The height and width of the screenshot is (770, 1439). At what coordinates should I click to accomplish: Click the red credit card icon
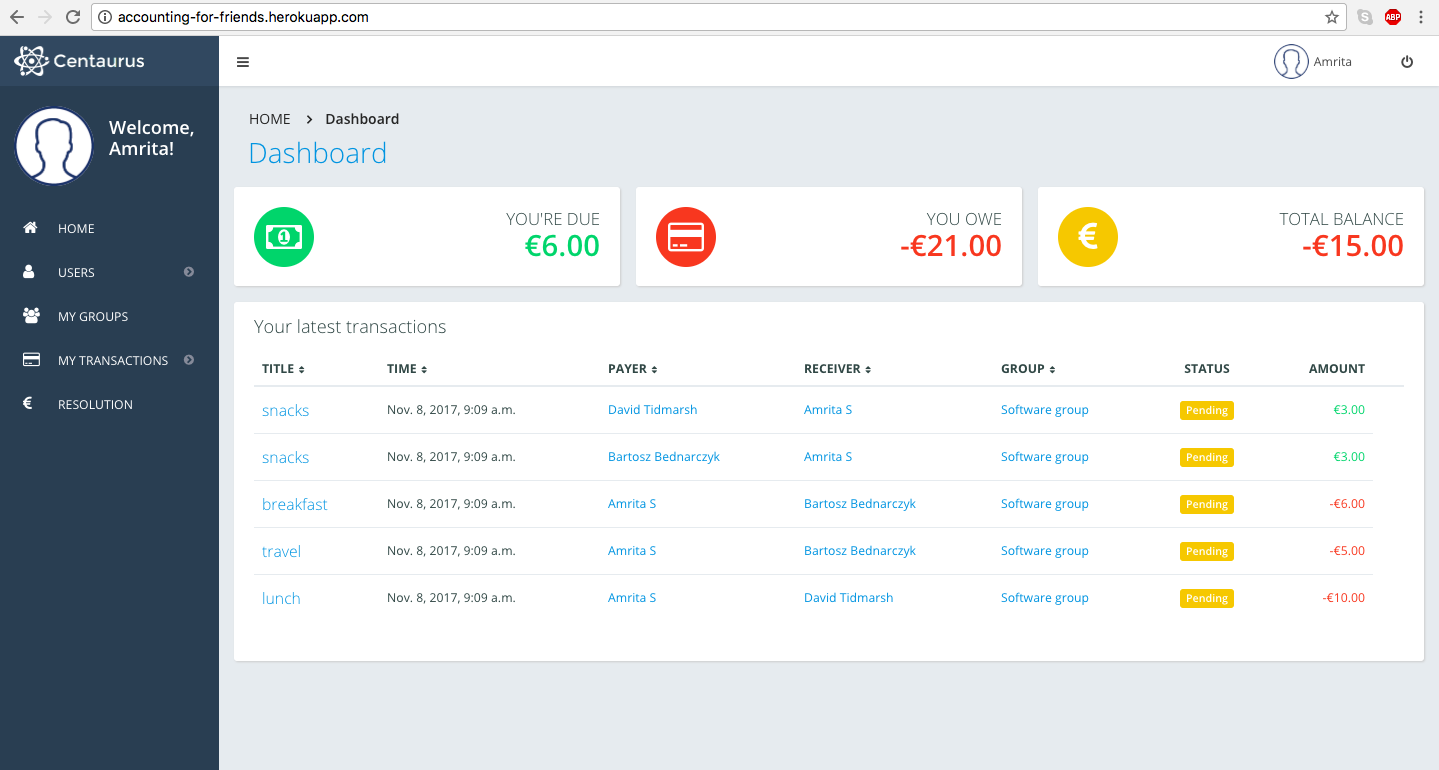686,237
